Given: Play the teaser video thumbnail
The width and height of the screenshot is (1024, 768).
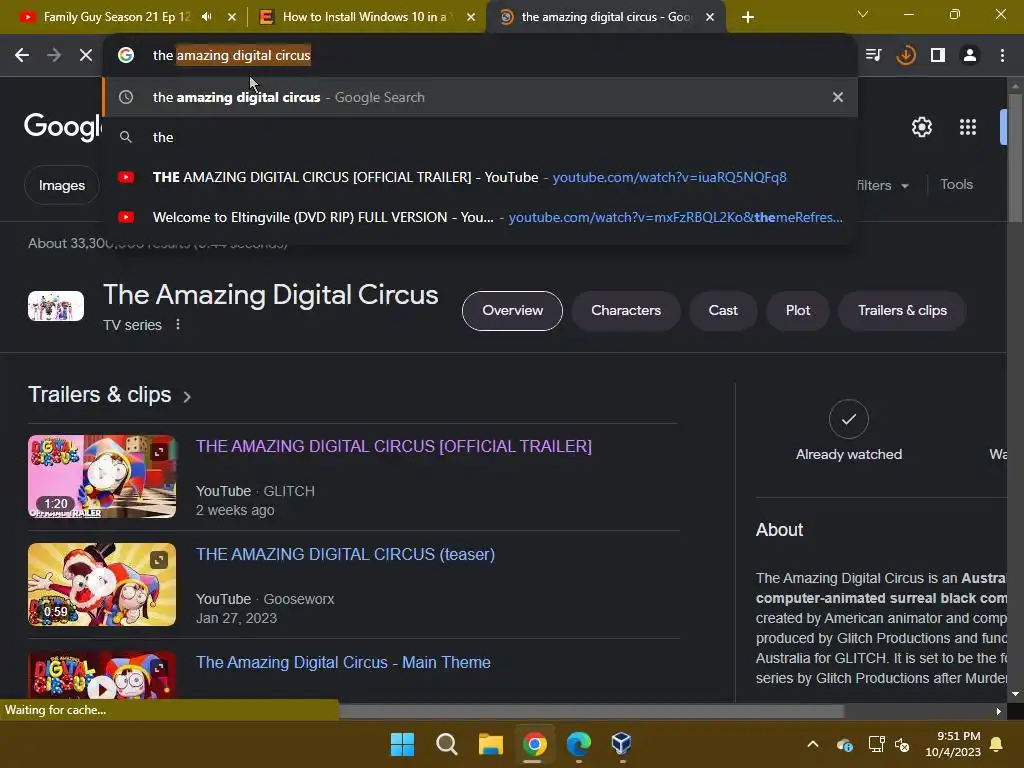Looking at the screenshot, I should coord(102,584).
